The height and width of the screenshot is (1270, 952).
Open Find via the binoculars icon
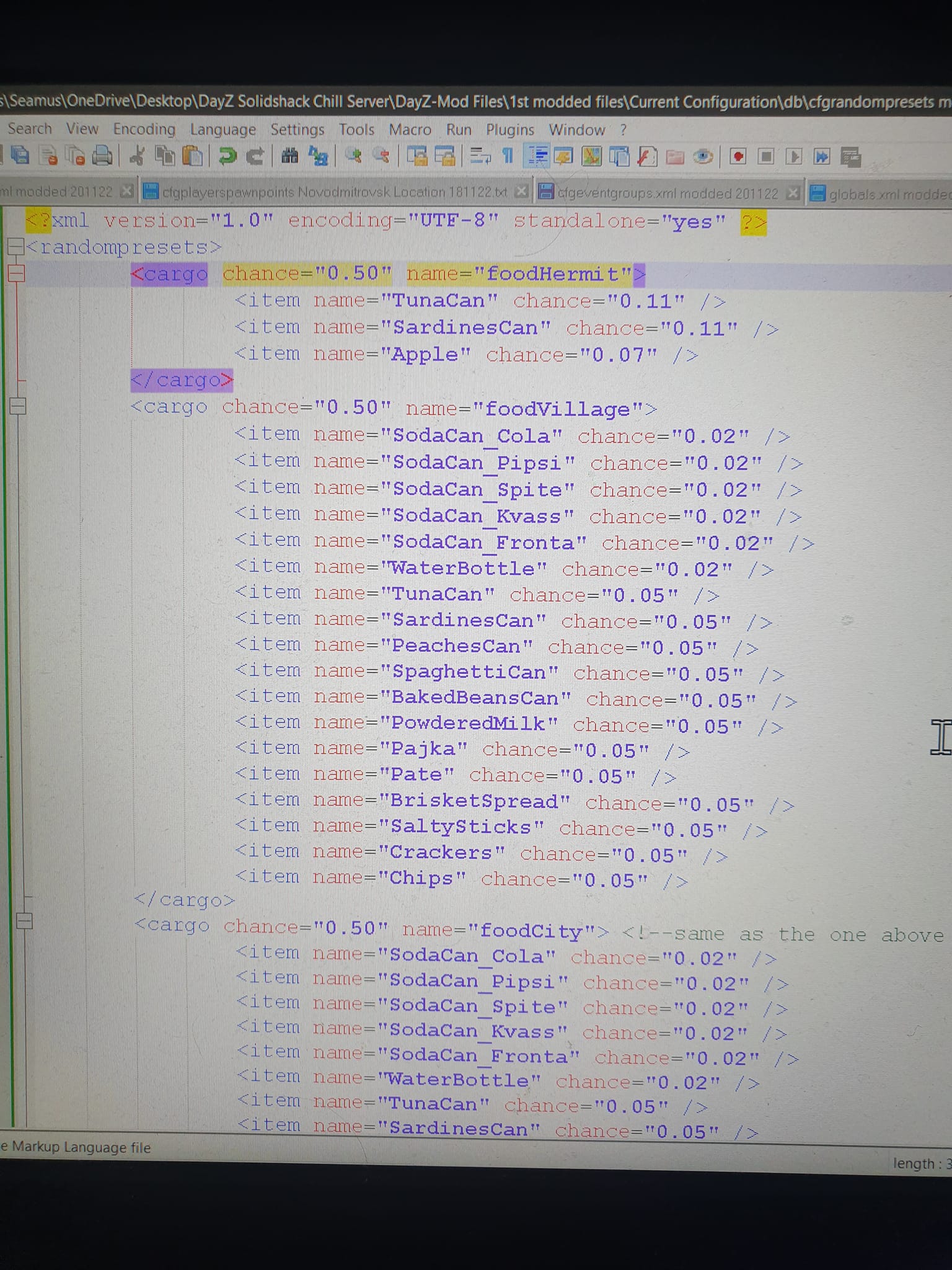coord(289,156)
